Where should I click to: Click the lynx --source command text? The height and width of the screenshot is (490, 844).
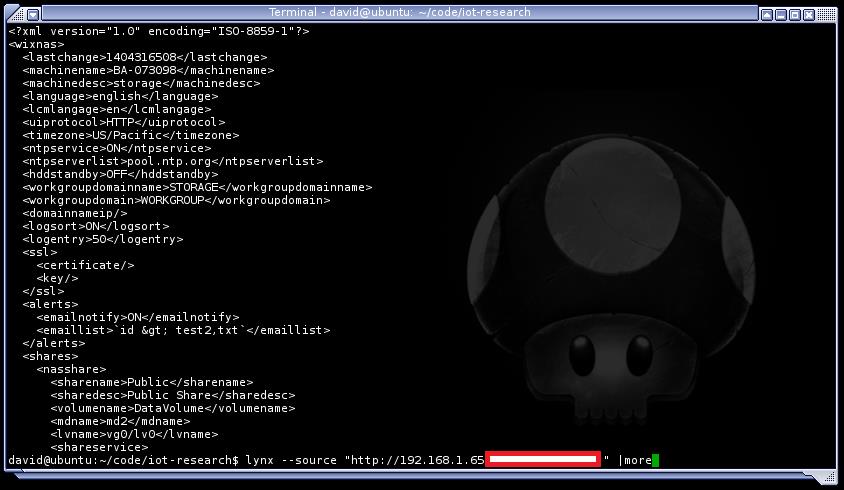click(291, 460)
